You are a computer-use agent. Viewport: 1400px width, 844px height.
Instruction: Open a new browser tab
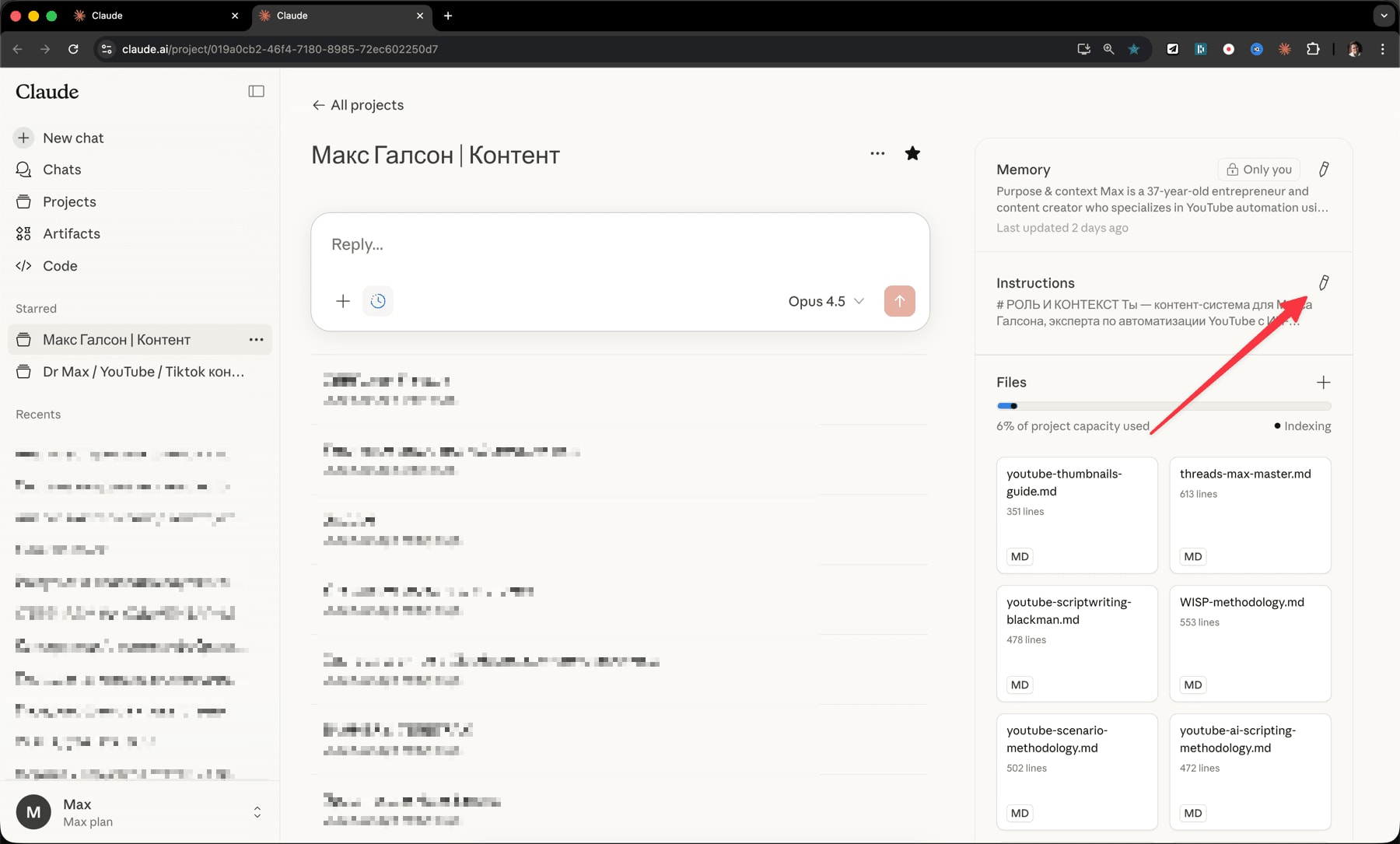pyautogui.click(x=448, y=16)
